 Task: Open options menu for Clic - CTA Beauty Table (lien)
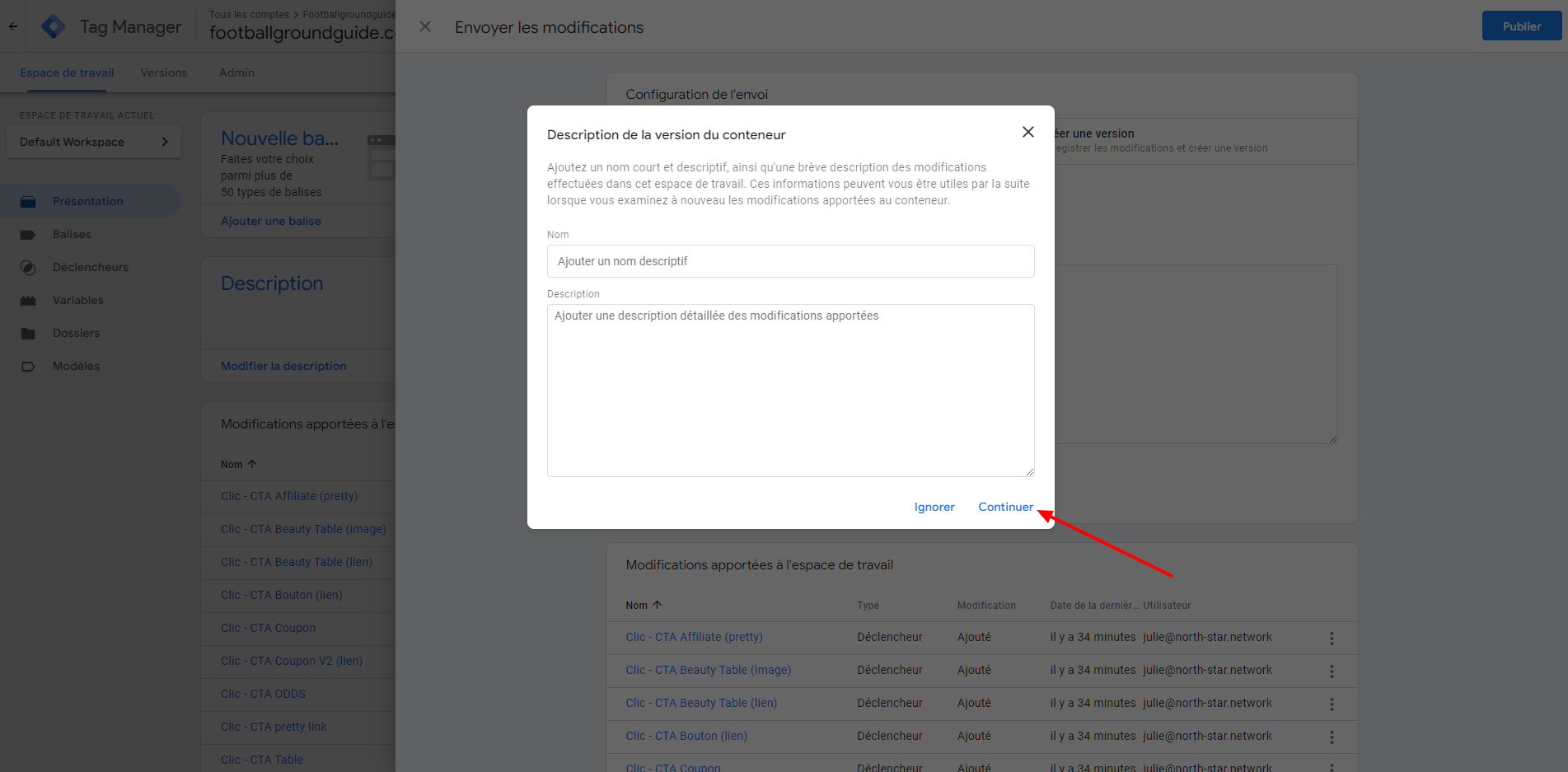pos(1331,704)
